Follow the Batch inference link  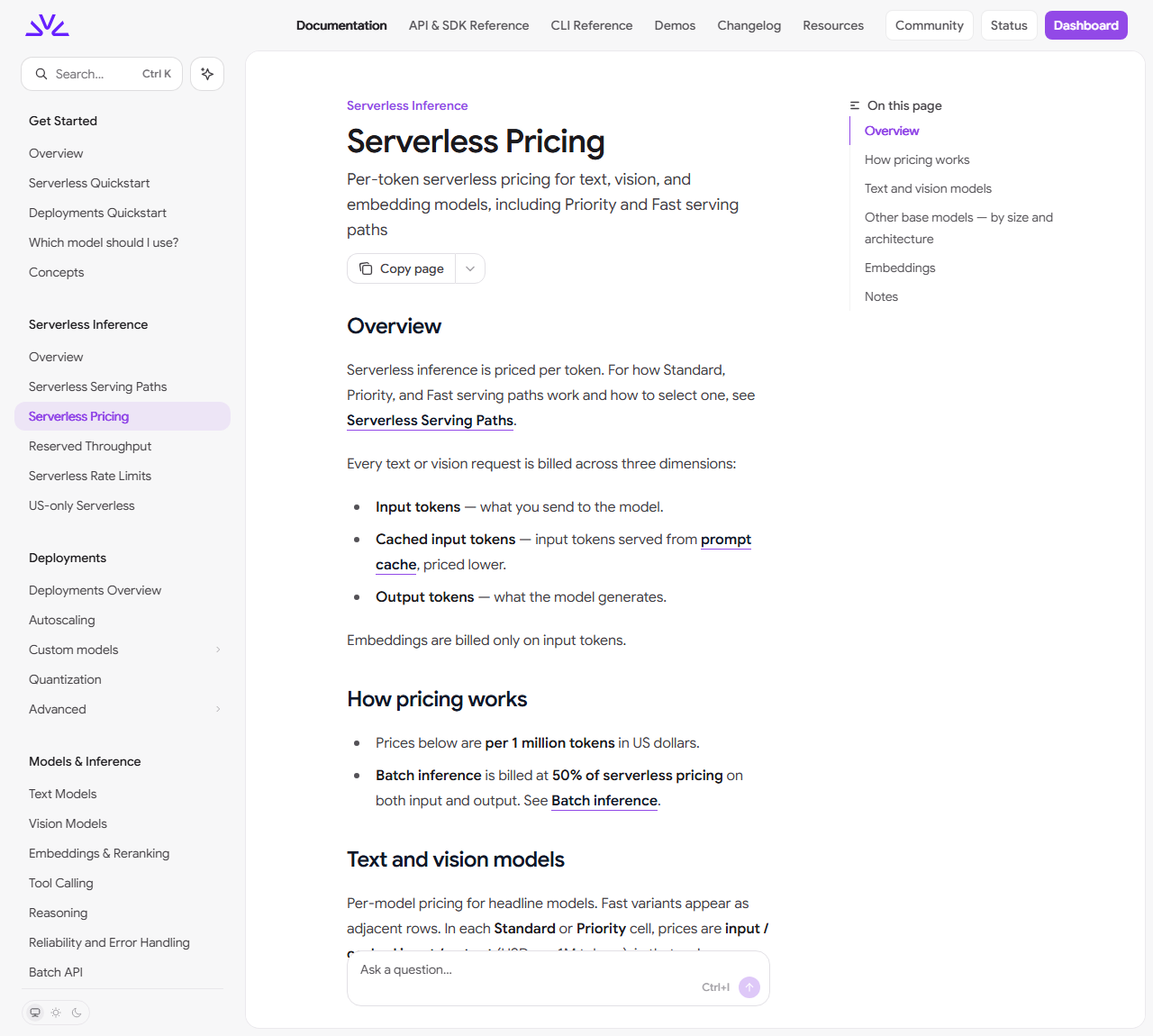[x=604, y=801]
